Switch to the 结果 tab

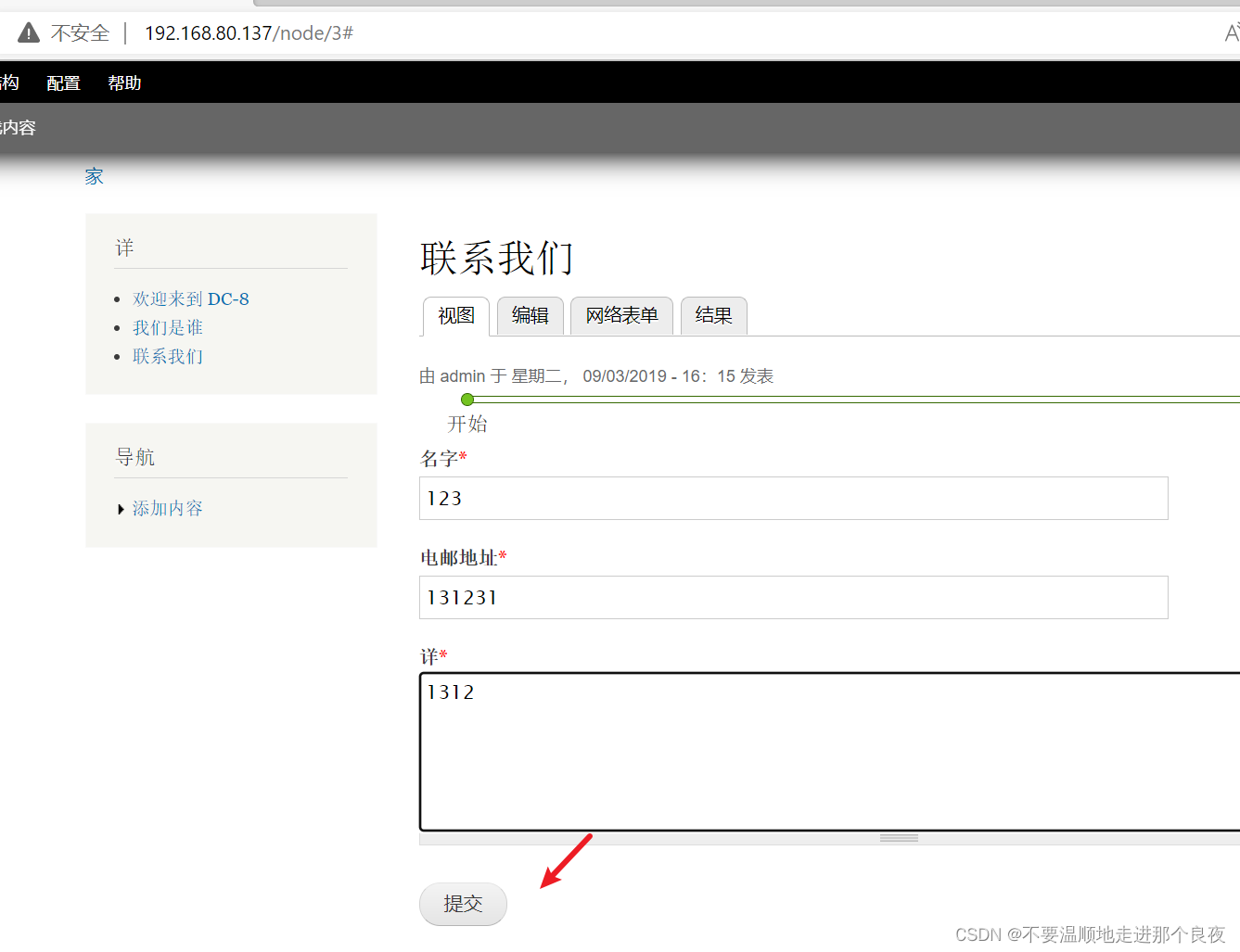pos(714,316)
